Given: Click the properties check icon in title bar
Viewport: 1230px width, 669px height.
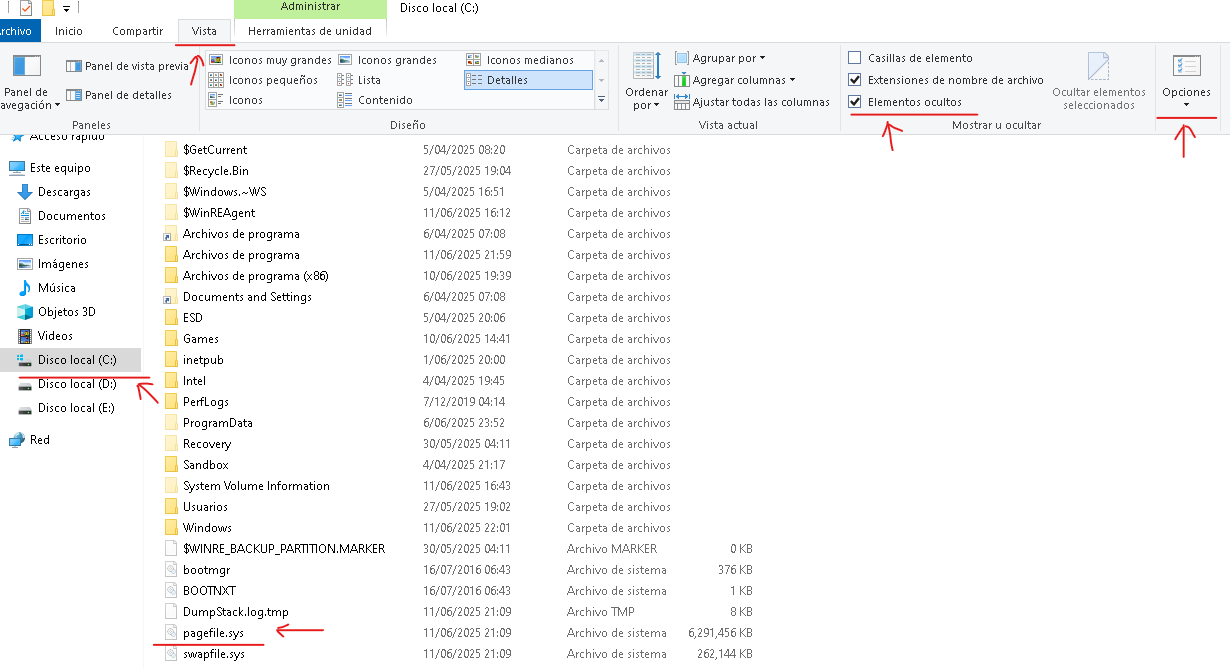Looking at the screenshot, I should (x=25, y=8).
